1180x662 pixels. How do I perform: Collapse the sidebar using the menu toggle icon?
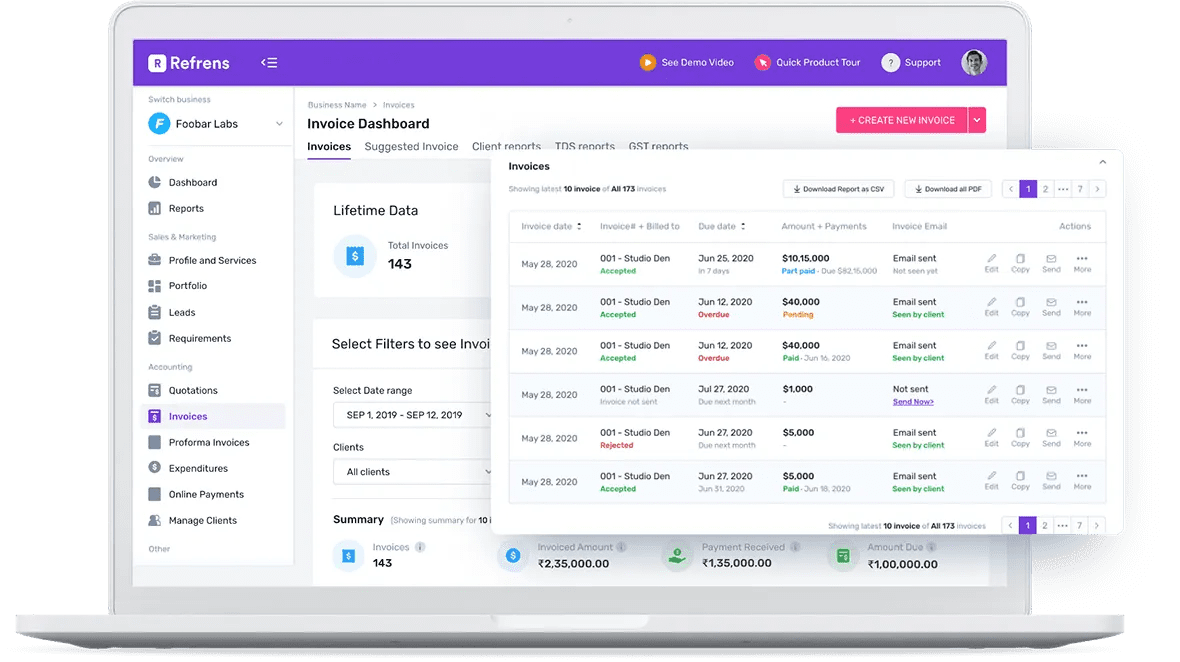pos(269,63)
